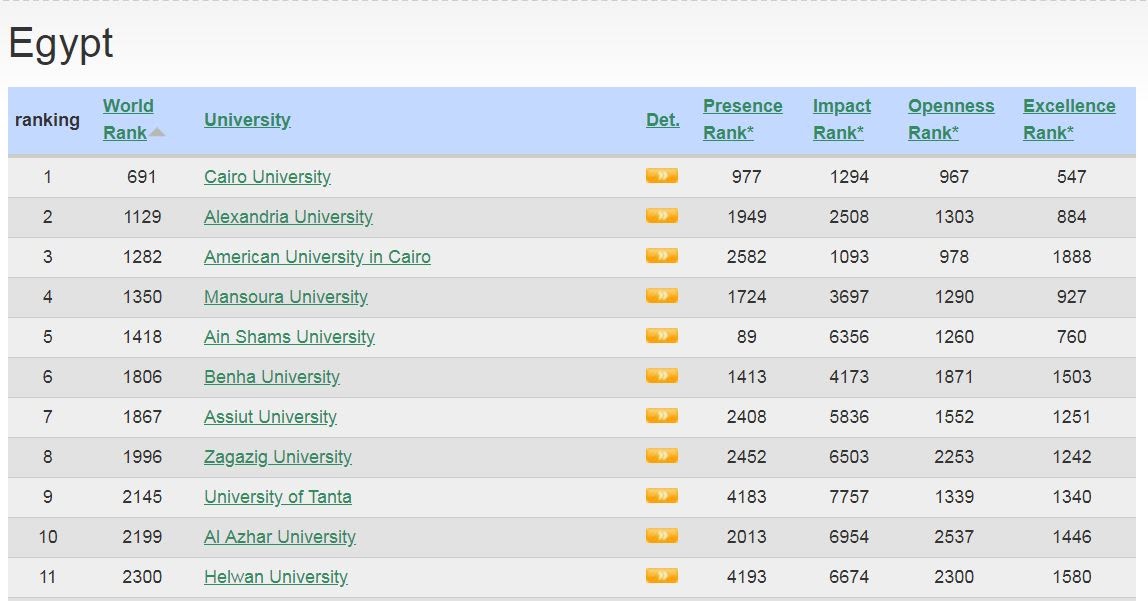
Task: Open details icon for Al Azhar University
Action: 661,536
